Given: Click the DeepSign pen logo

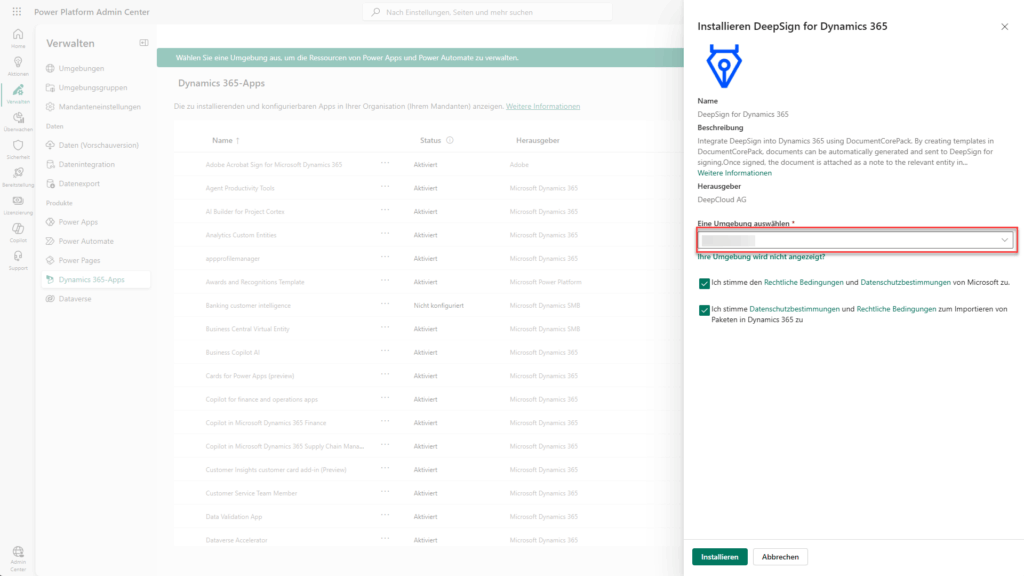Looking at the screenshot, I should click(x=724, y=66).
